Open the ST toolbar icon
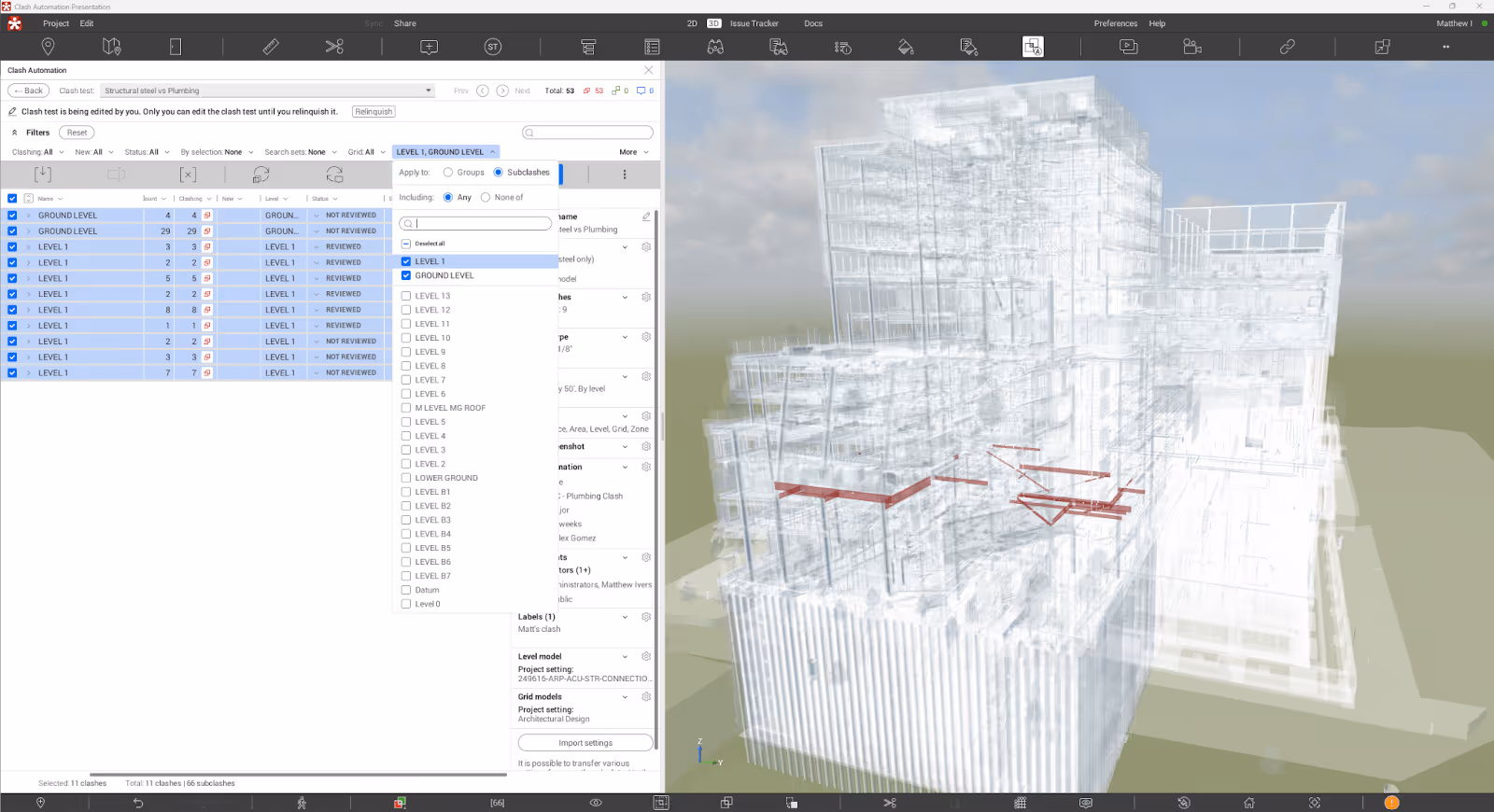The image size is (1494, 812). (x=493, y=47)
